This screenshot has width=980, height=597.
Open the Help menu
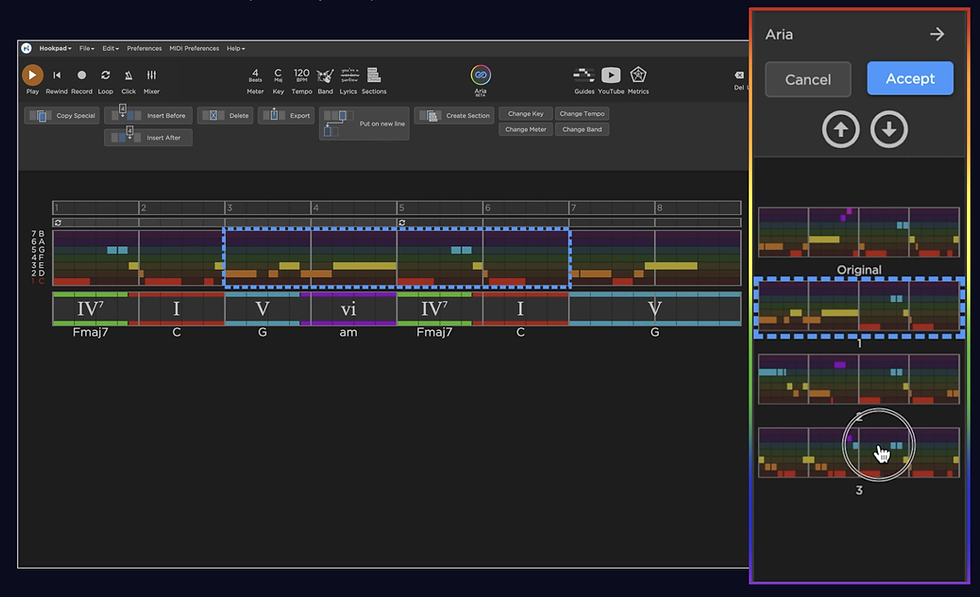click(234, 48)
